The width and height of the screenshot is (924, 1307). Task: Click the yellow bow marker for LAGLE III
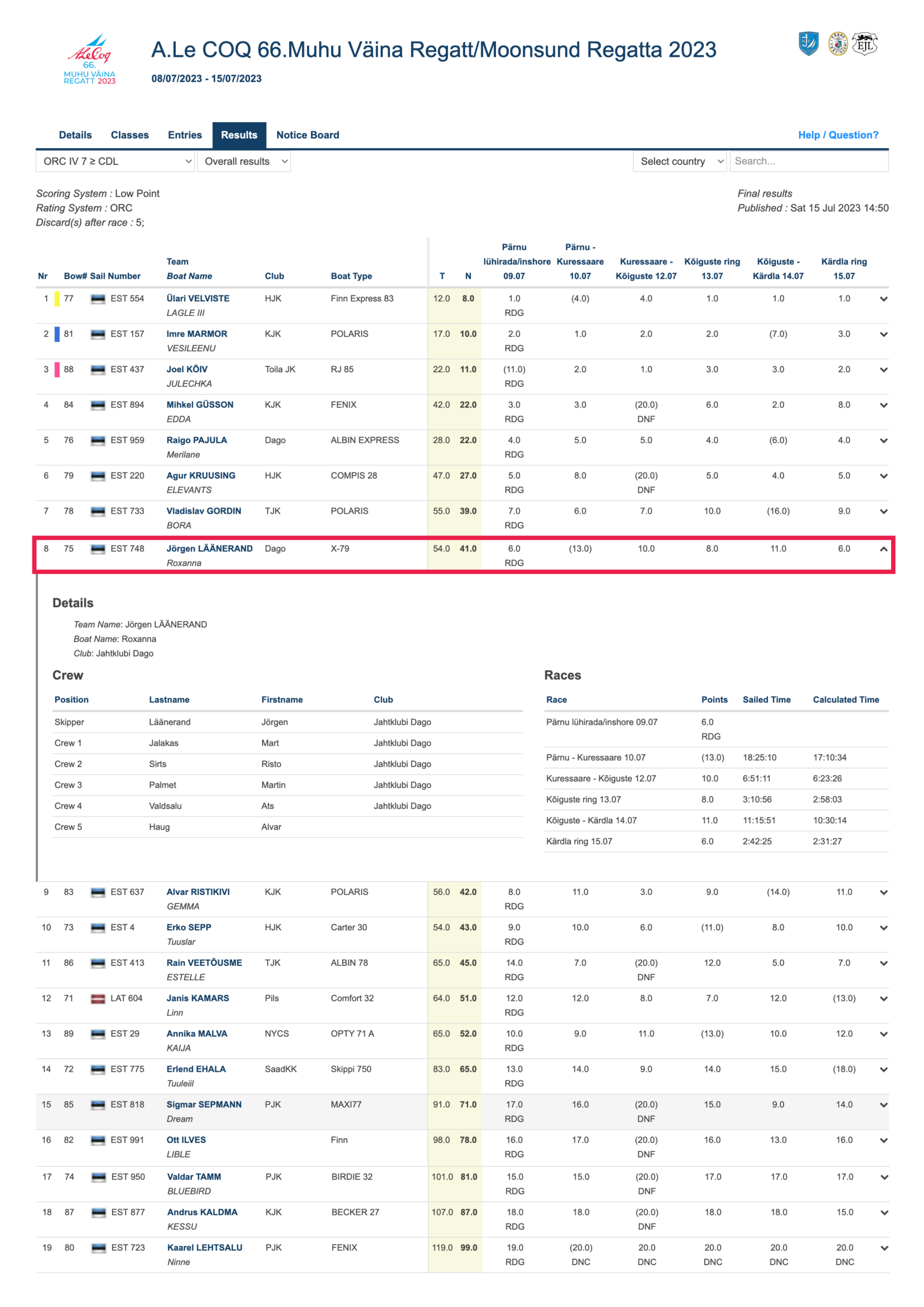click(57, 299)
